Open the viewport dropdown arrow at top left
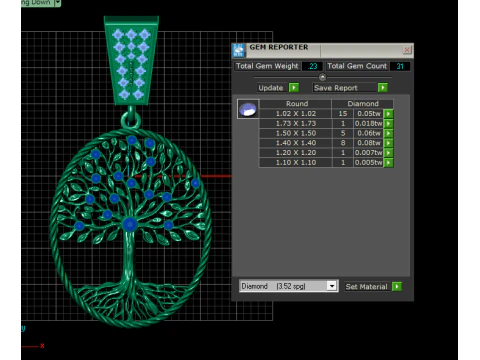The height and width of the screenshot is (360, 480). tap(58, 3)
